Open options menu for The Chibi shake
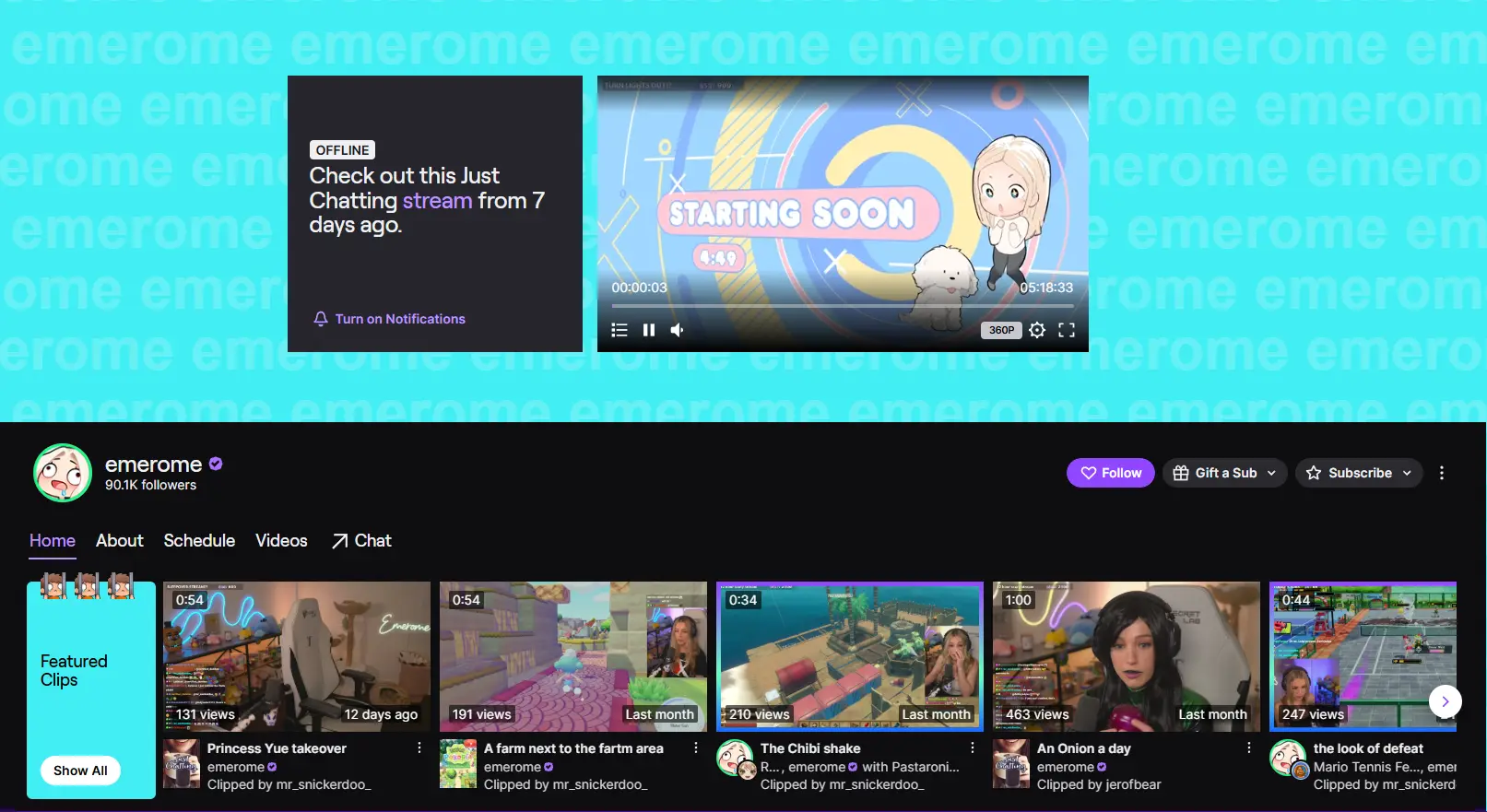Viewport: 1487px width, 812px height. [973, 748]
